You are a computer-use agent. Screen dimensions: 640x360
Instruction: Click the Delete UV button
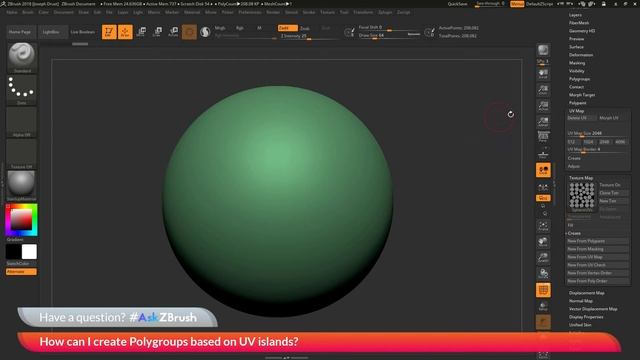pyautogui.click(x=581, y=118)
